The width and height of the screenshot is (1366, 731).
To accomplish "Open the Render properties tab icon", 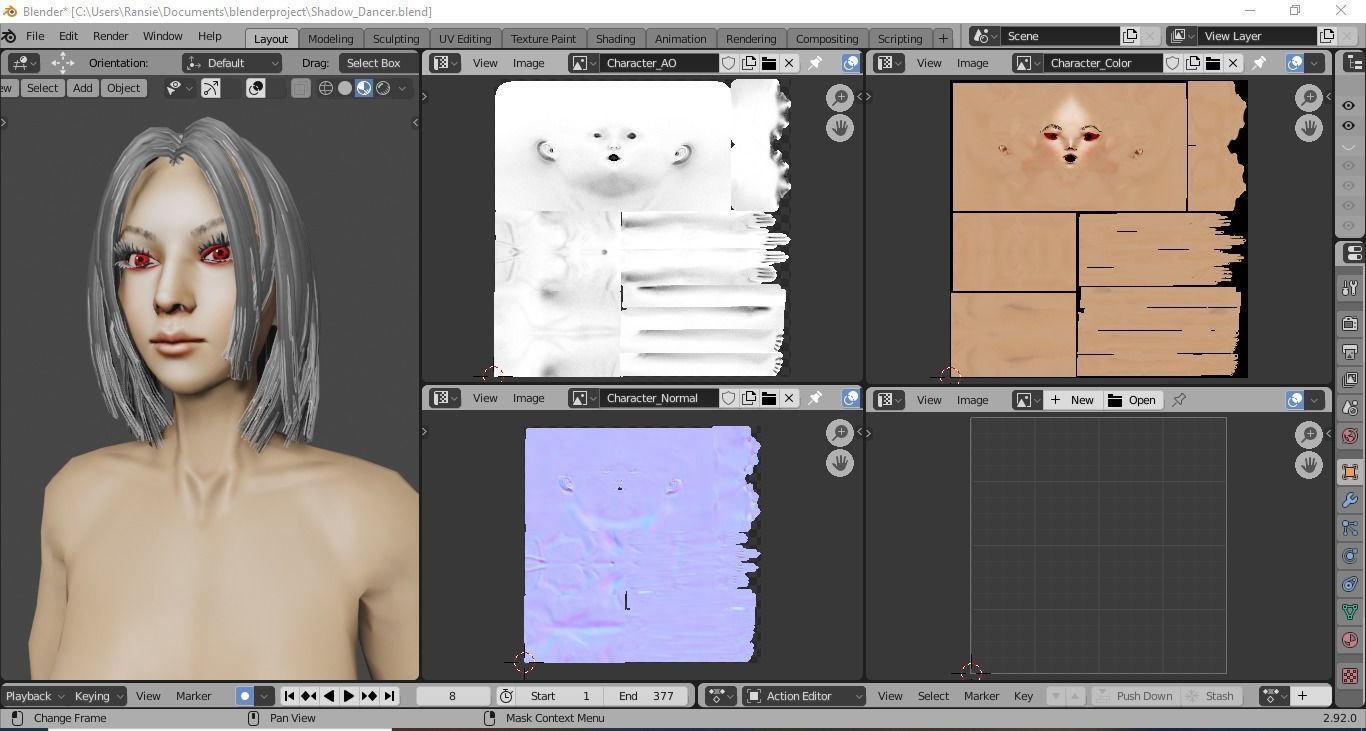I will tap(1350, 324).
